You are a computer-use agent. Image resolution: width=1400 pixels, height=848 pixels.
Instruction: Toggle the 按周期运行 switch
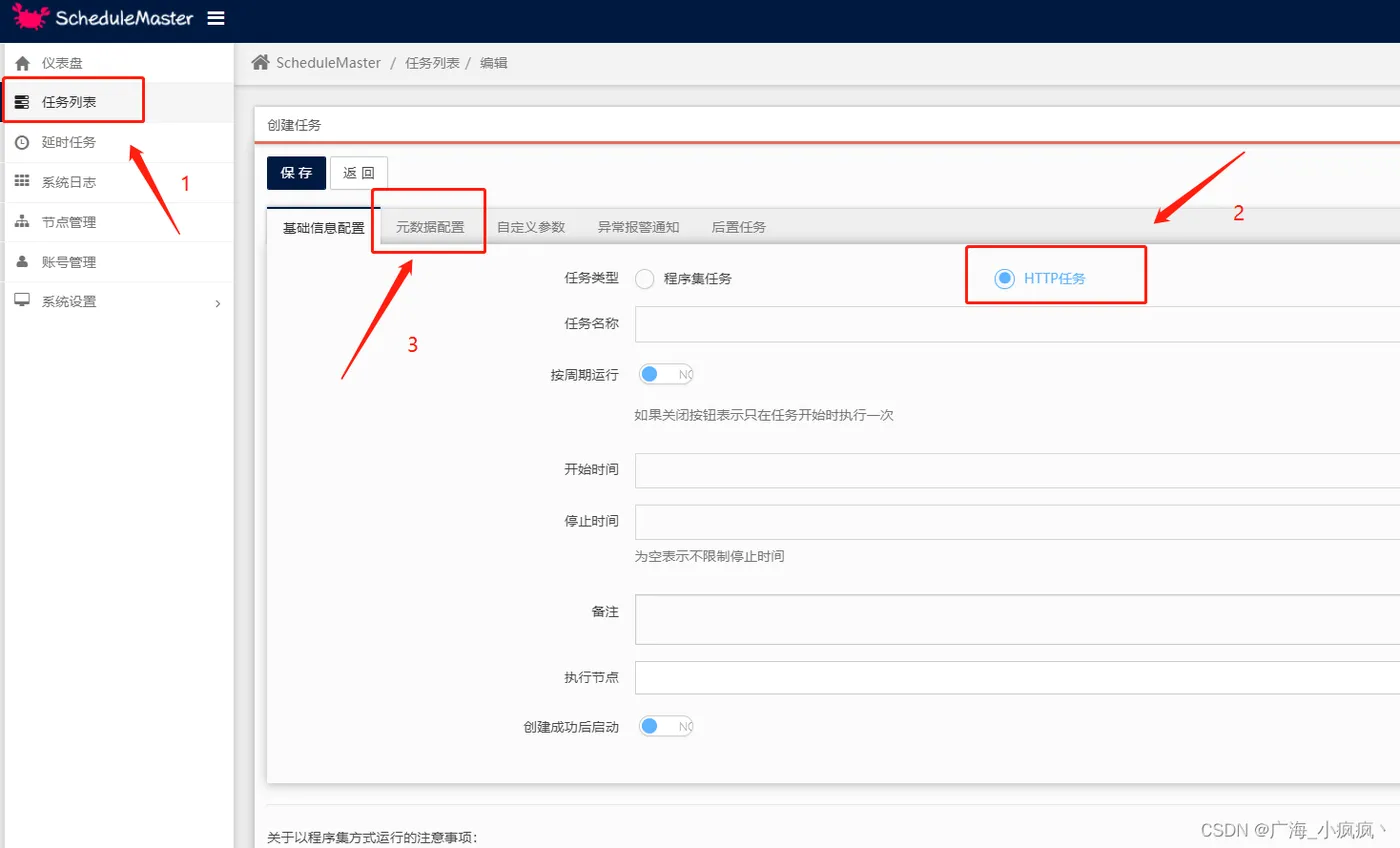tap(665, 374)
